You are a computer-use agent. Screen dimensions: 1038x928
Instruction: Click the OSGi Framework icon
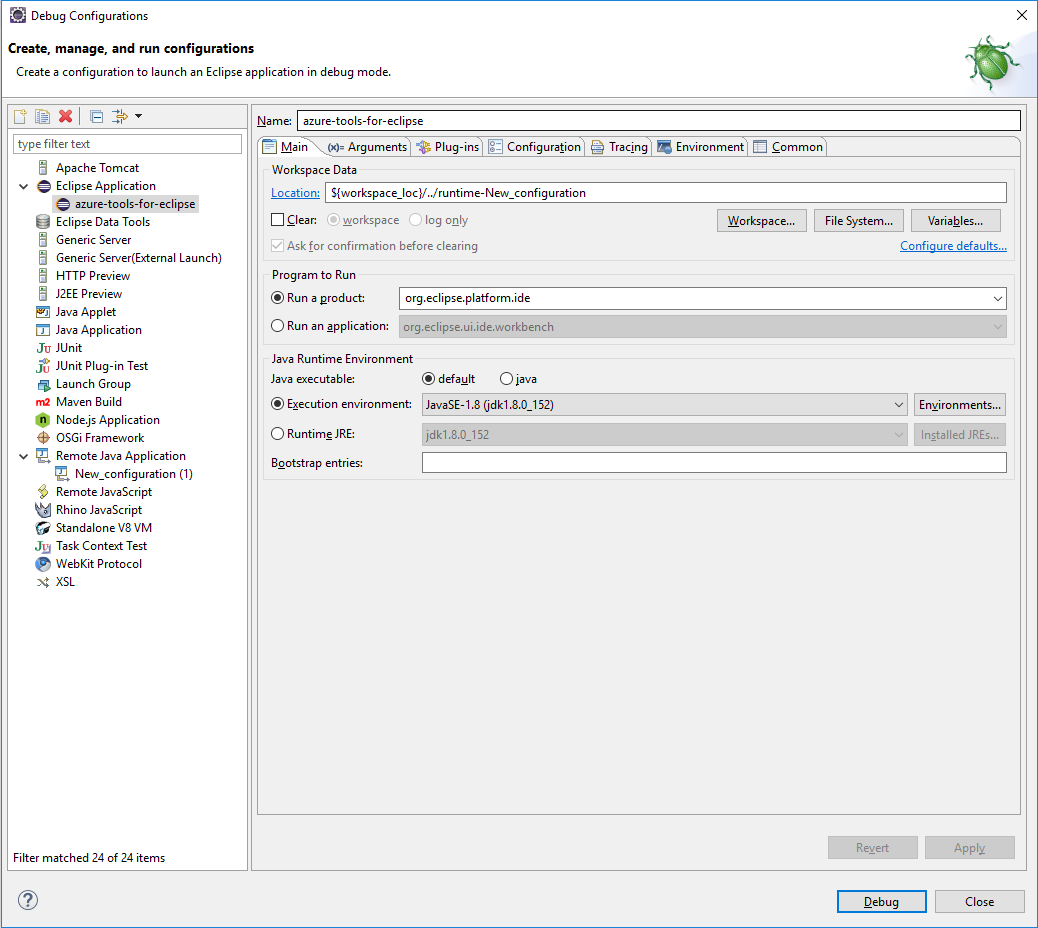[43, 438]
